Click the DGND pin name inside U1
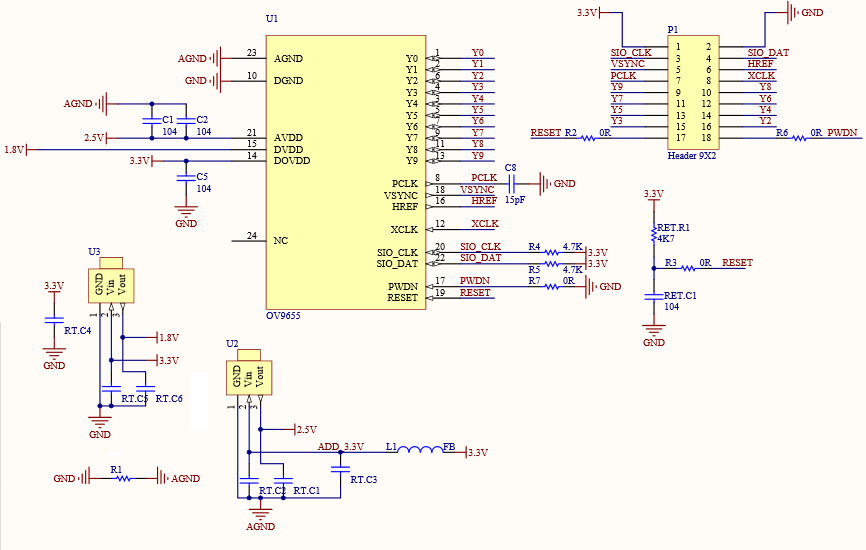 click(x=288, y=81)
